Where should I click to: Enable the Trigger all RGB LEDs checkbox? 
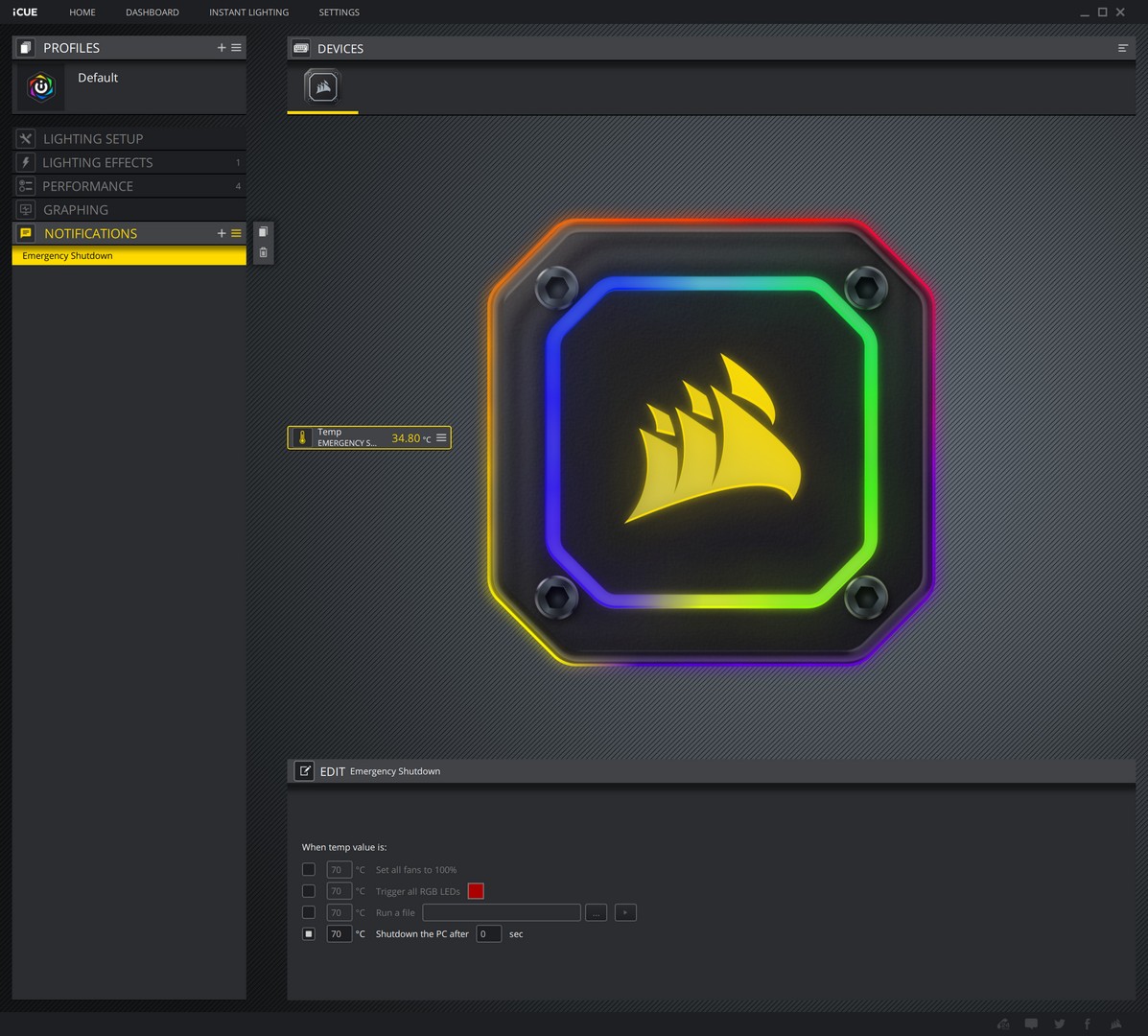(308, 891)
